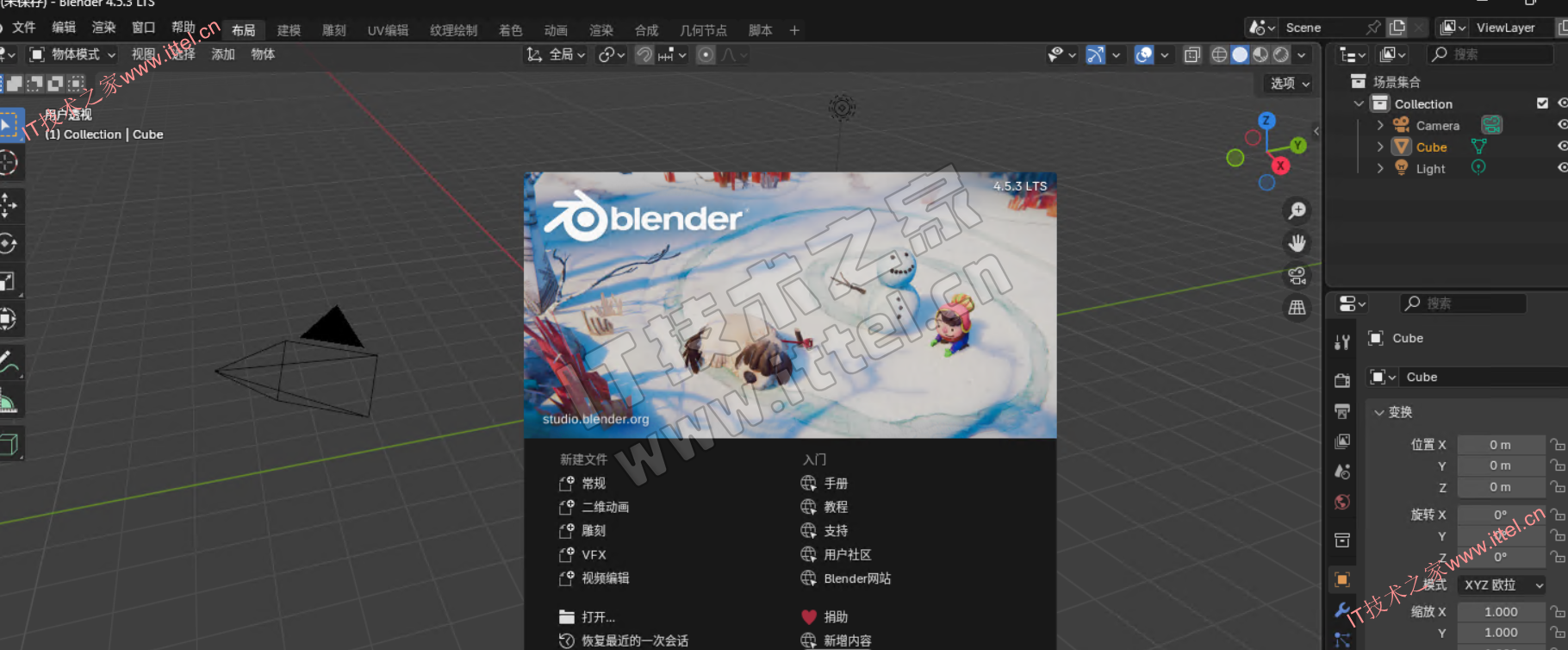Open the XYZ 欧拉 rotation mode dropdown
The width and height of the screenshot is (1568, 650).
click(1503, 584)
